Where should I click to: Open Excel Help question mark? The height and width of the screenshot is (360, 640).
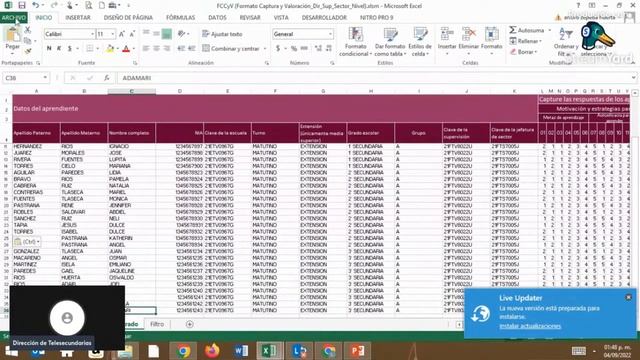[x=578, y=5]
